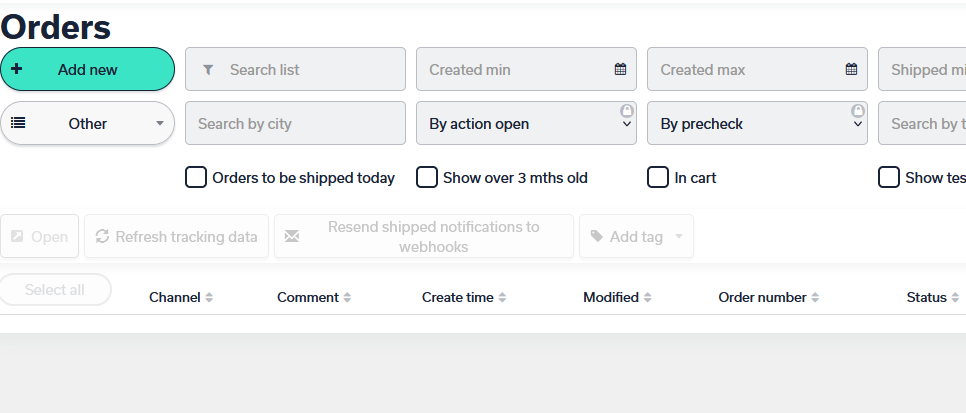Sort by Channel column arrows
The width and height of the screenshot is (966, 413).
tap(209, 298)
